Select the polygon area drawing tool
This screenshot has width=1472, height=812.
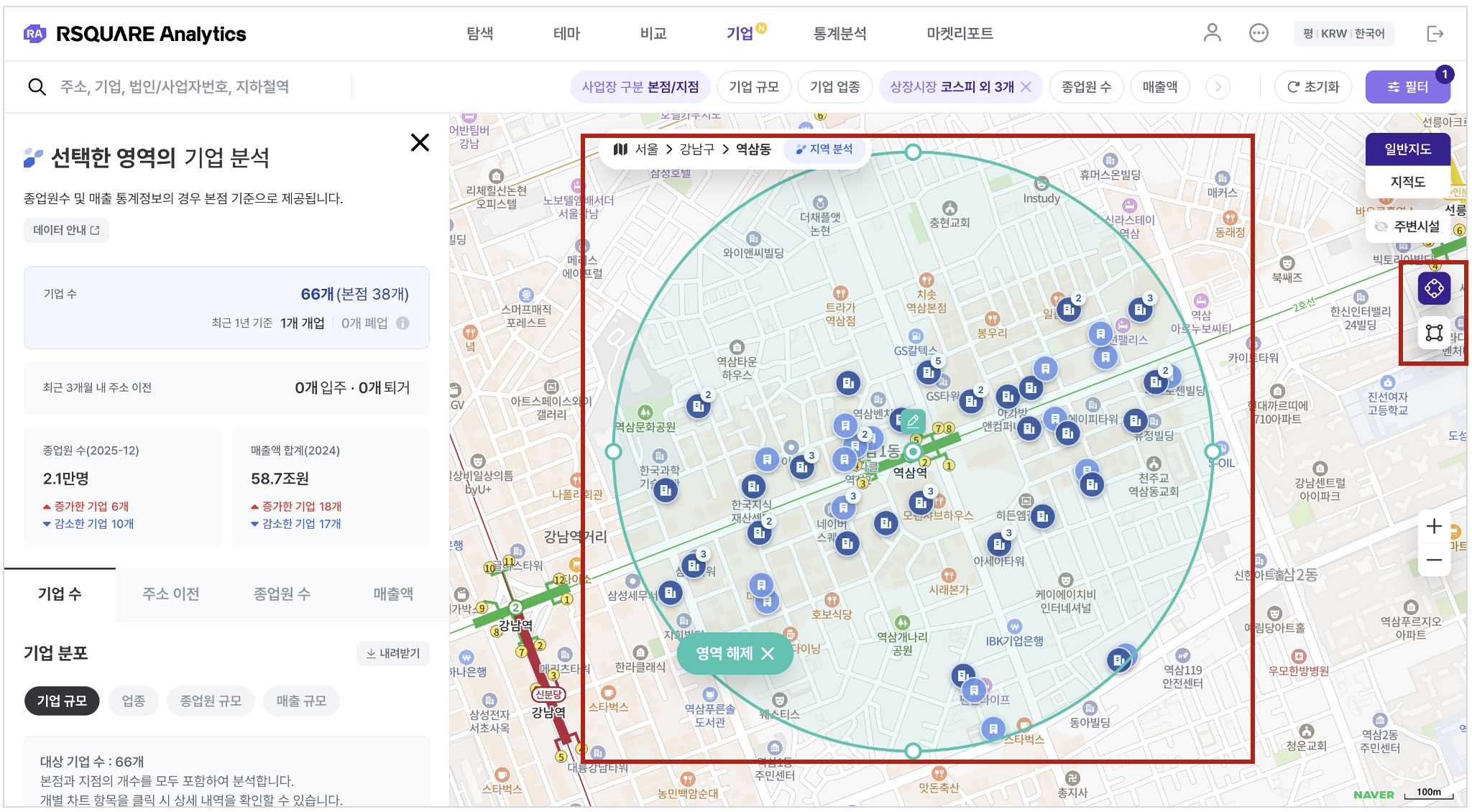tap(1434, 332)
